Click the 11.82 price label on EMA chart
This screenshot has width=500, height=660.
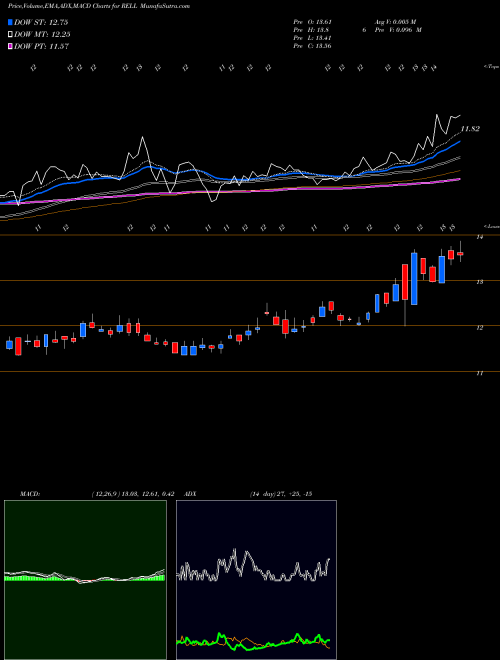click(x=470, y=129)
